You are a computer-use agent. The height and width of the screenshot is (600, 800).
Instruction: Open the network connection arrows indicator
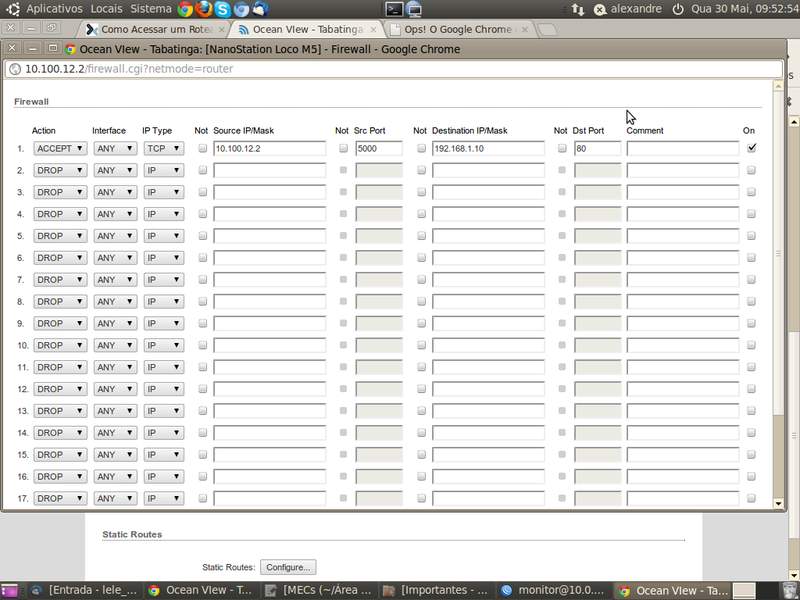tap(578, 9)
